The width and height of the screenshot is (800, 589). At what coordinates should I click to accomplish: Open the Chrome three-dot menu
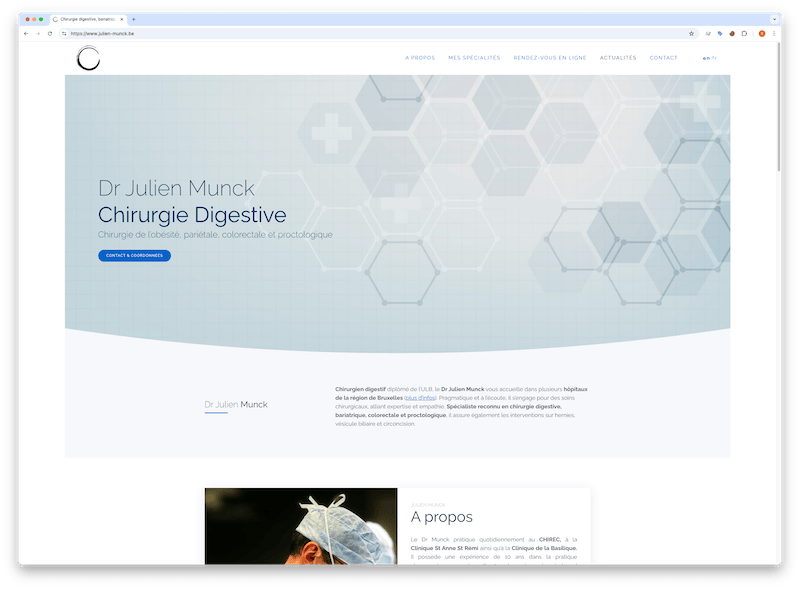(774, 33)
